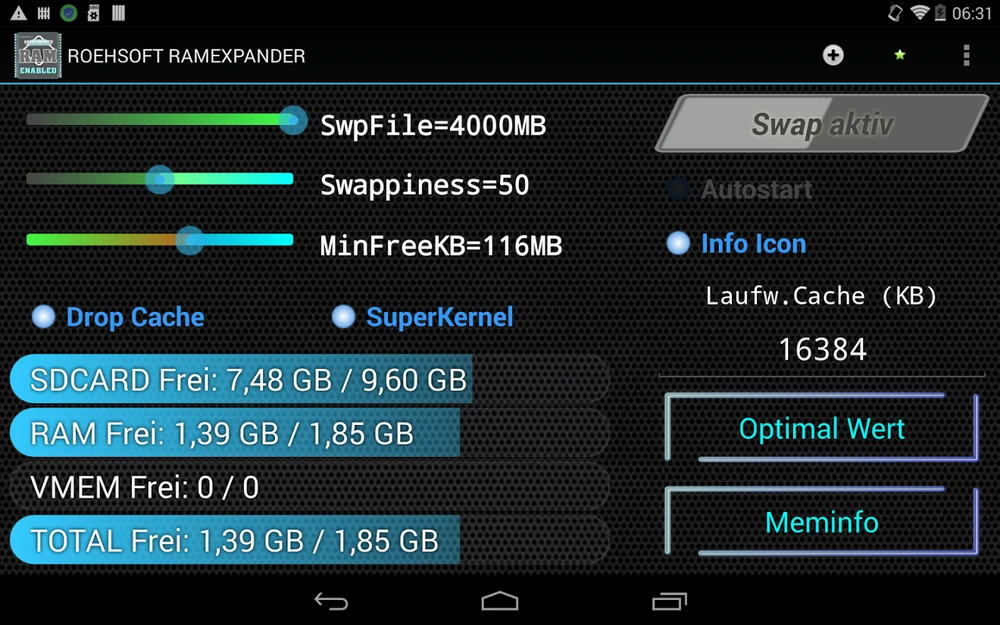Image resolution: width=1000 pixels, height=625 pixels.
Task: Toggle the dimmed Autostart option
Action: pos(740,189)
